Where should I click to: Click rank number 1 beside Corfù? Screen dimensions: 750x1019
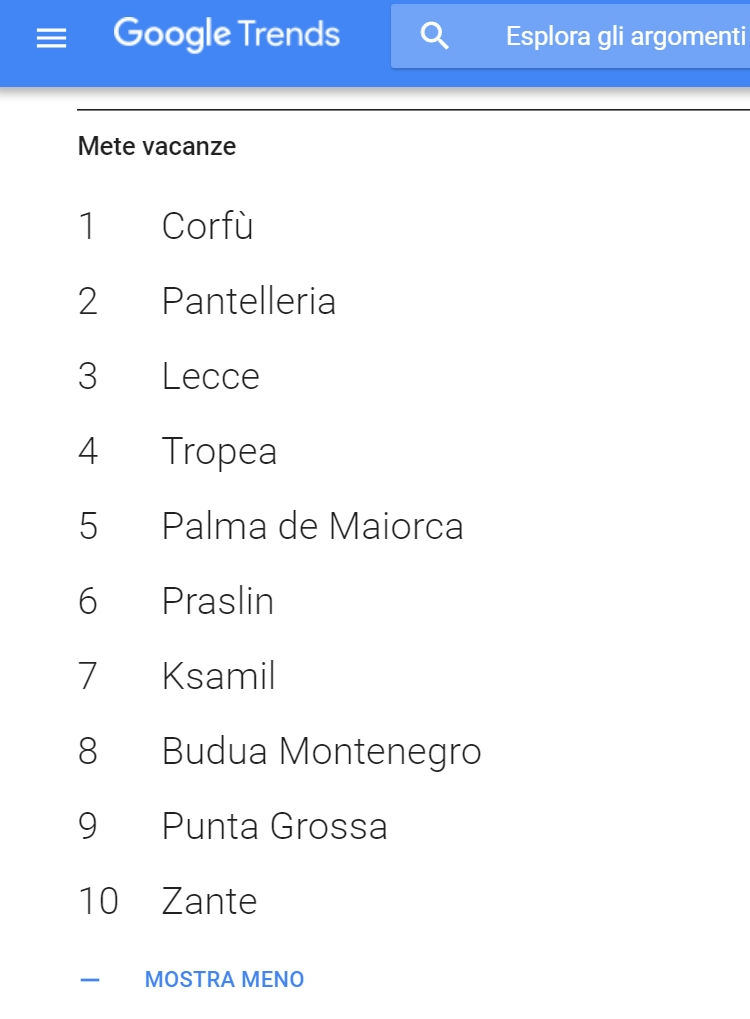tap(87, 226)
